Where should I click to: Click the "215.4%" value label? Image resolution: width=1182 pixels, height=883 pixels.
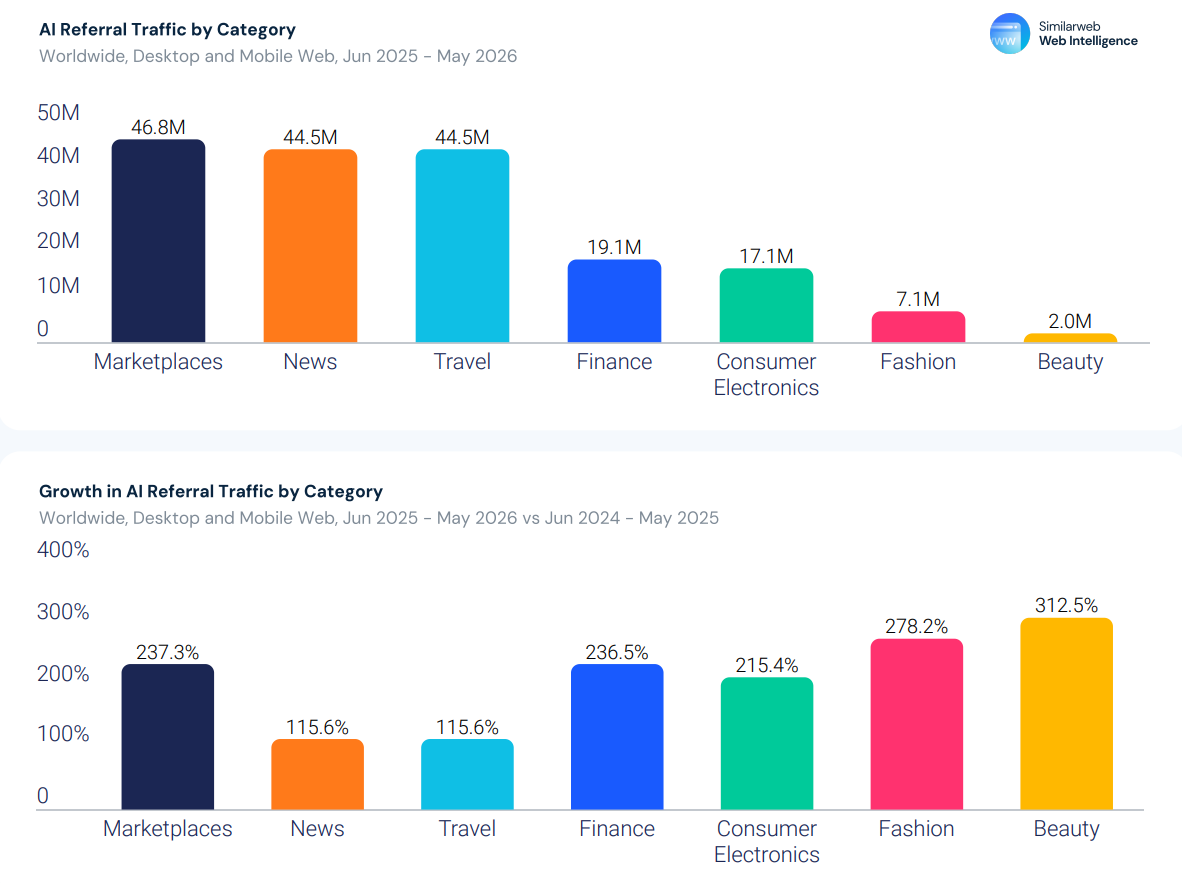coord(767,665)
